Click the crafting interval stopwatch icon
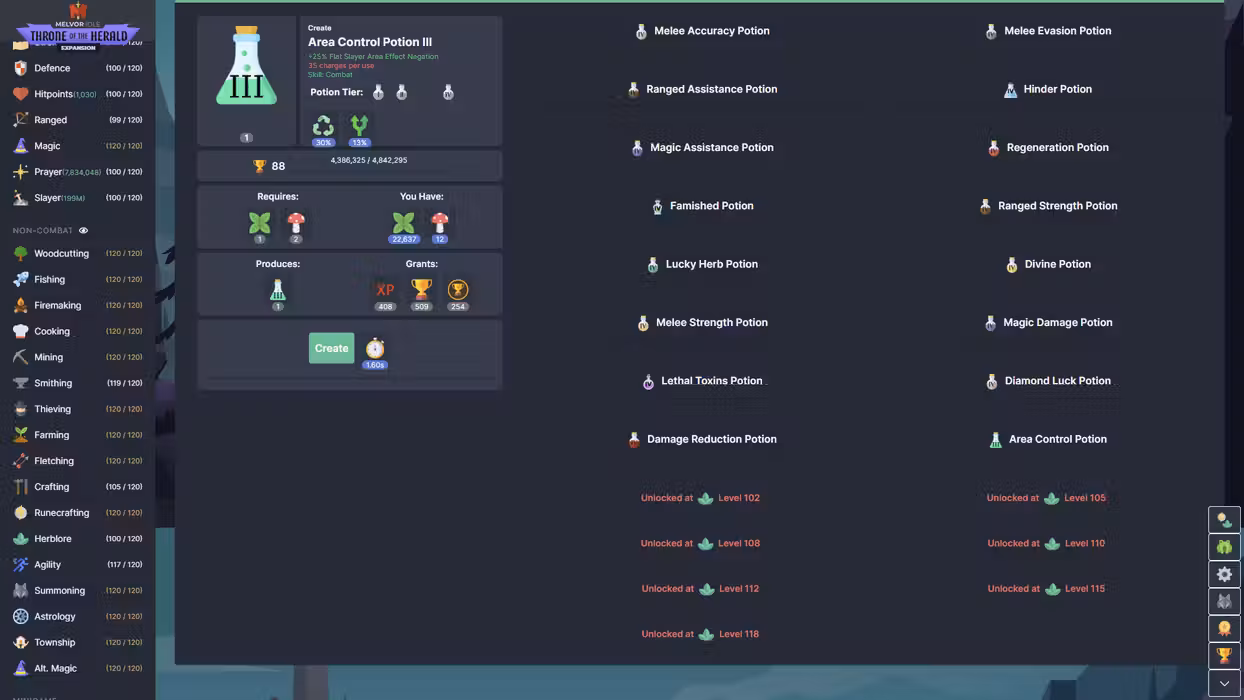The height and width of the screenshot is (700, 1244). (375, 348)
